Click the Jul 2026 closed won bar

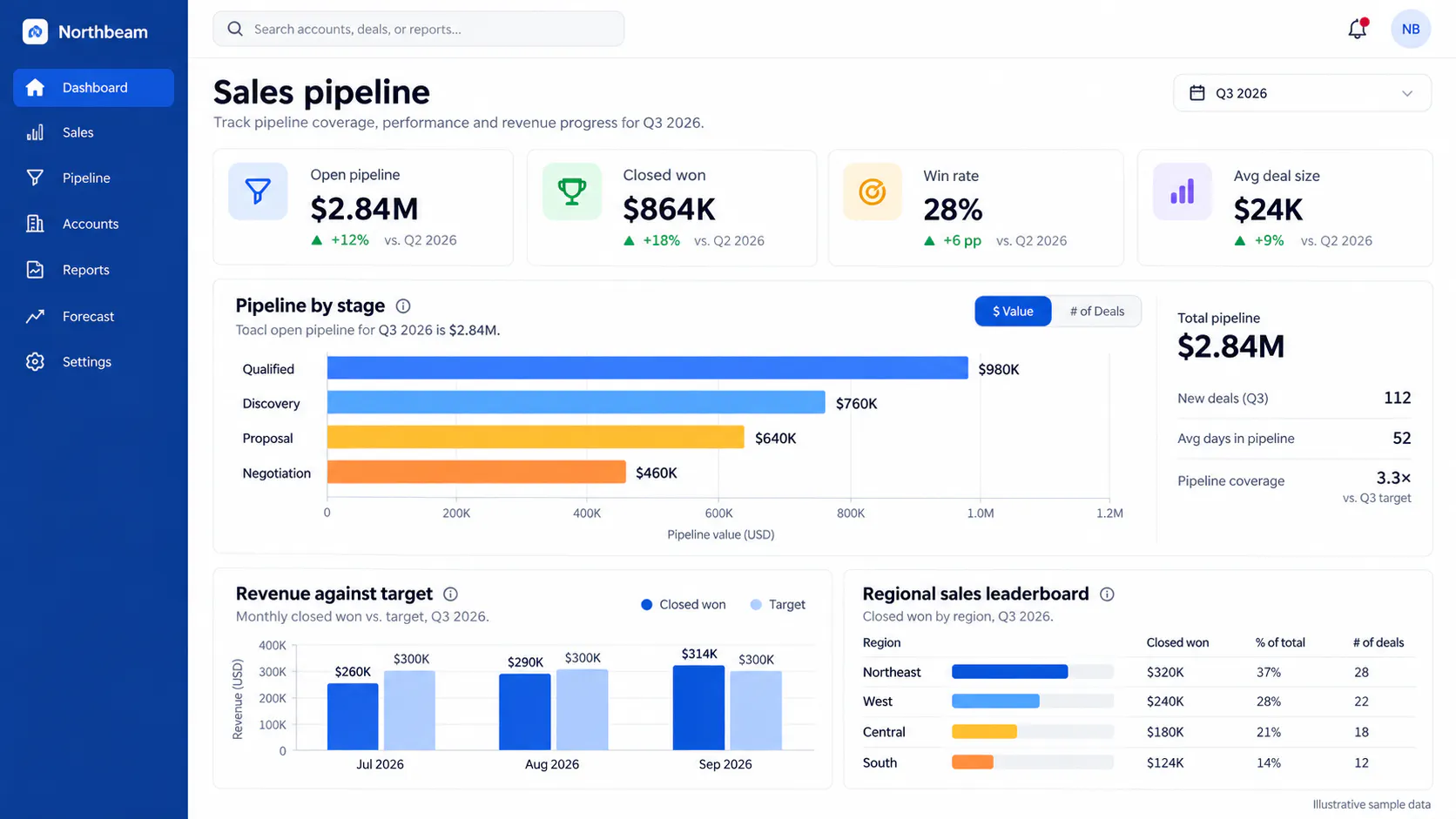(x=353, y=716)
